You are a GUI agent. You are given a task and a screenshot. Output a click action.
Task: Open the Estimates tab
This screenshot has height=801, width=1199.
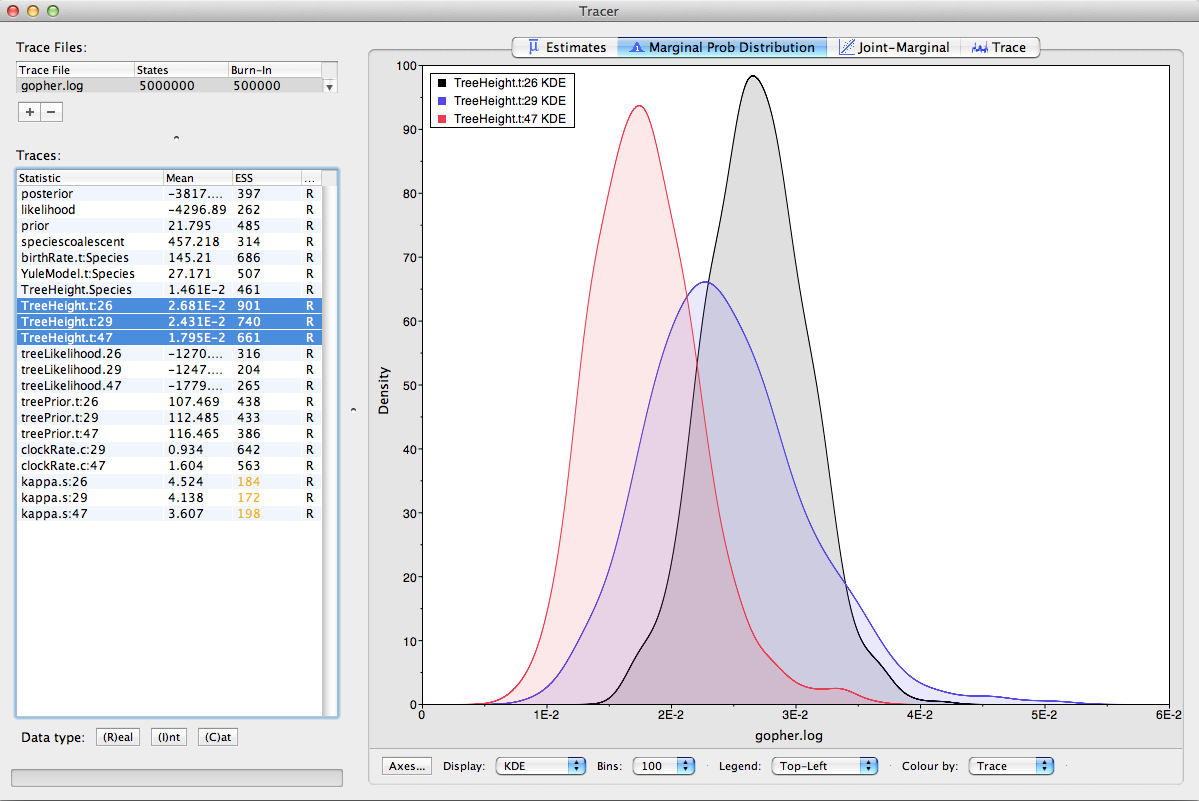(x=566, y=47)
